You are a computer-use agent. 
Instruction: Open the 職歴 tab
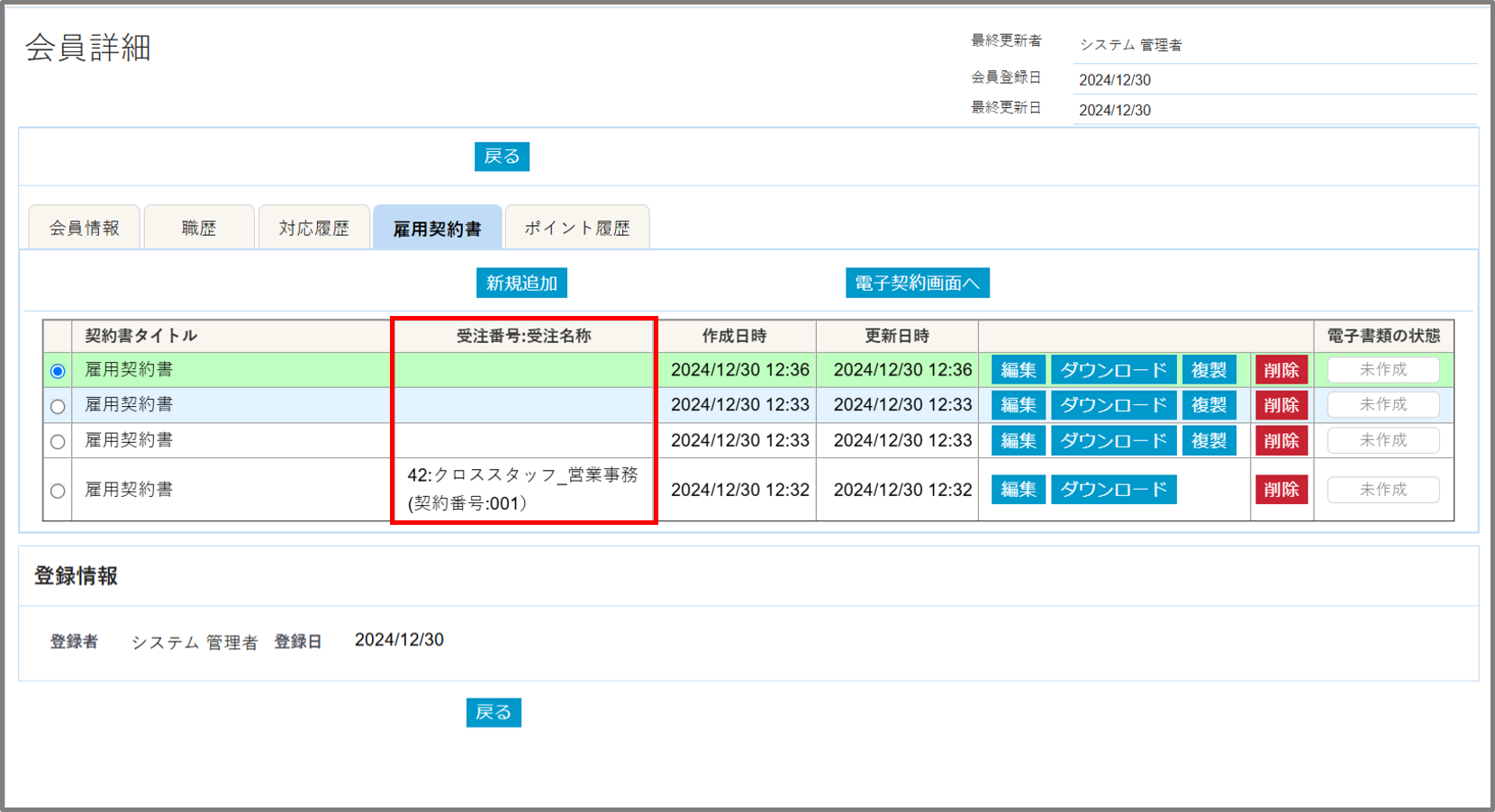point(199,228)
